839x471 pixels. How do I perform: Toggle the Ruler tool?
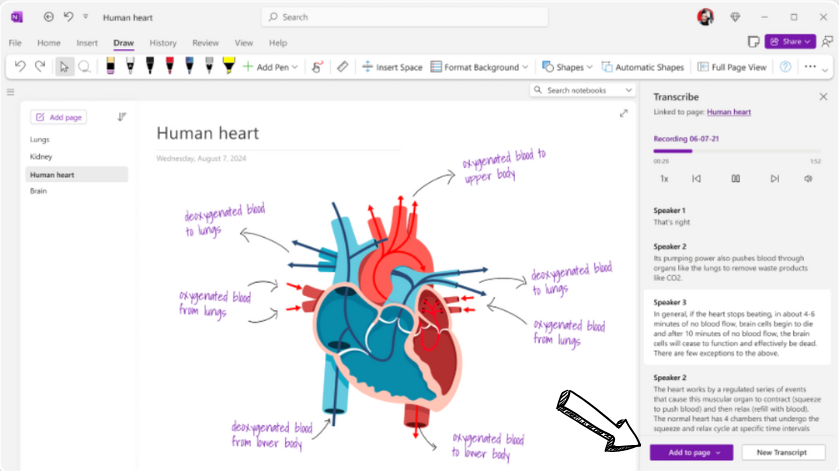click(x=342, y=67)
